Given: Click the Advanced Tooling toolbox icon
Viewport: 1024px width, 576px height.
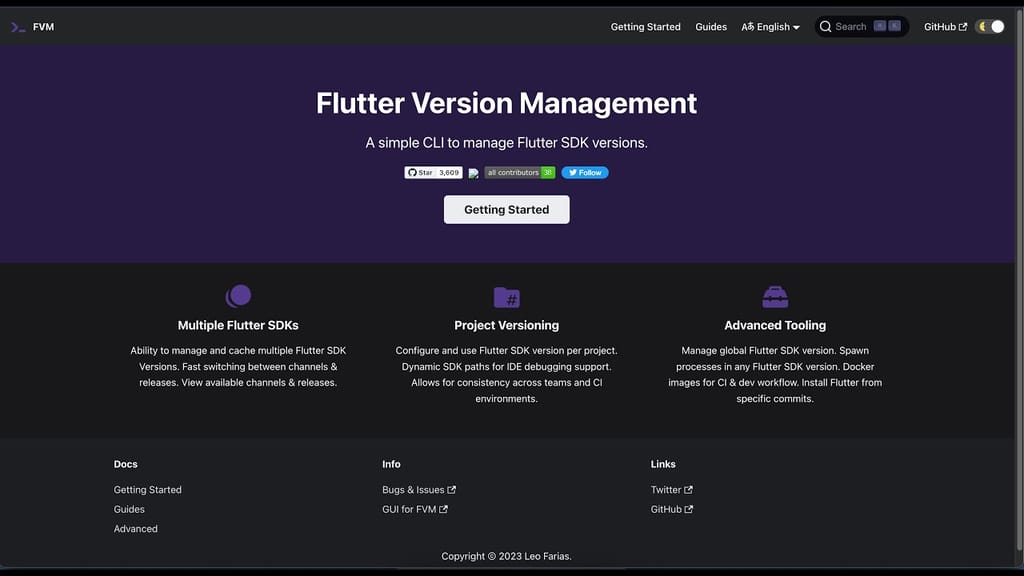Looking at the screenshot, I should click(x=775, y=296).
